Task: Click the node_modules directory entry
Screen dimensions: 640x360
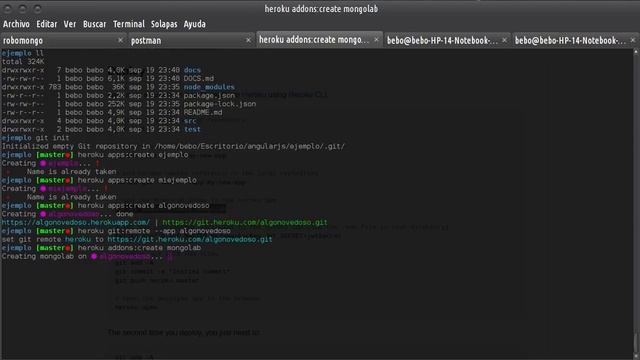Action: [x=209, y=87]
